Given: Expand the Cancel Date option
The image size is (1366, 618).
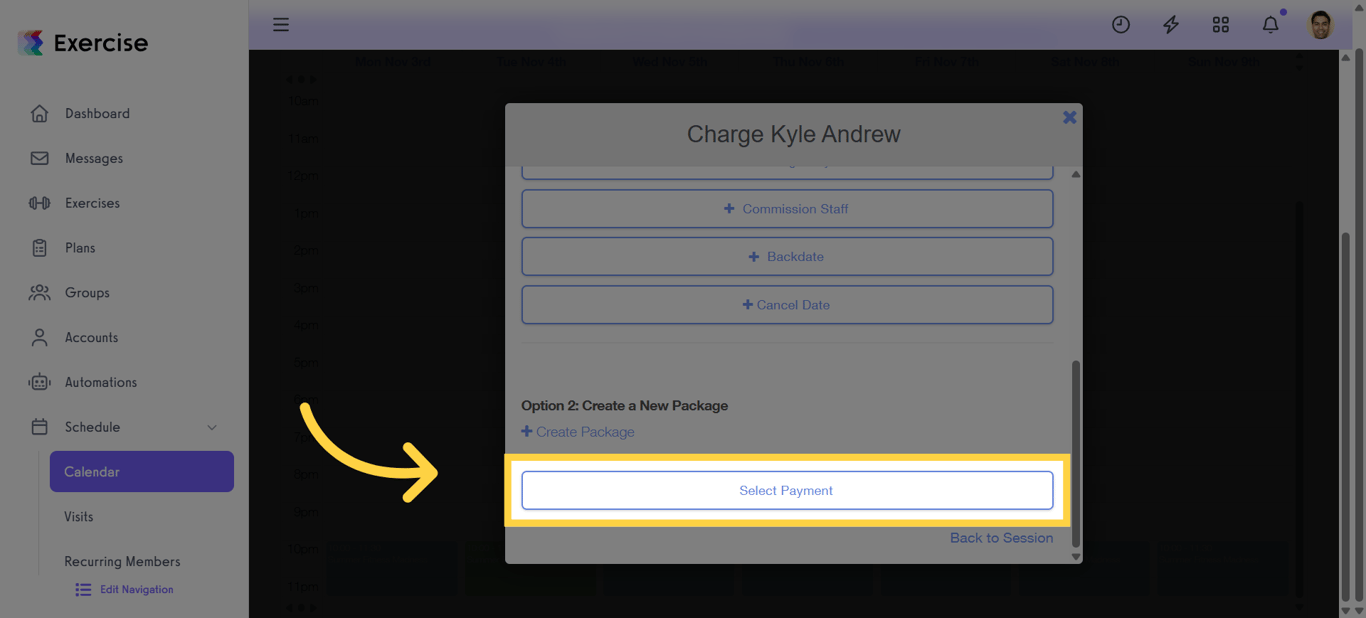Looking at the screenshot, I should click(787, 304).
